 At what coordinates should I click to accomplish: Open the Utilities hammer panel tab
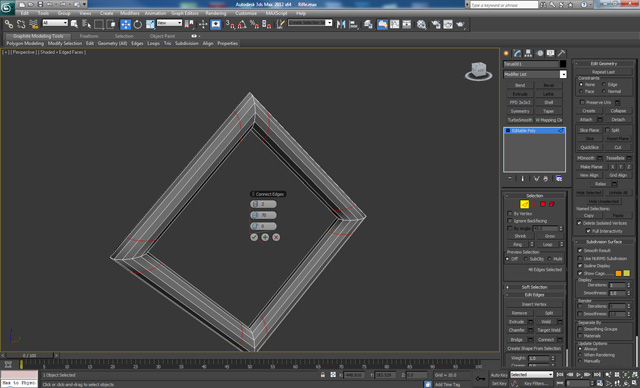click(562, 53)
